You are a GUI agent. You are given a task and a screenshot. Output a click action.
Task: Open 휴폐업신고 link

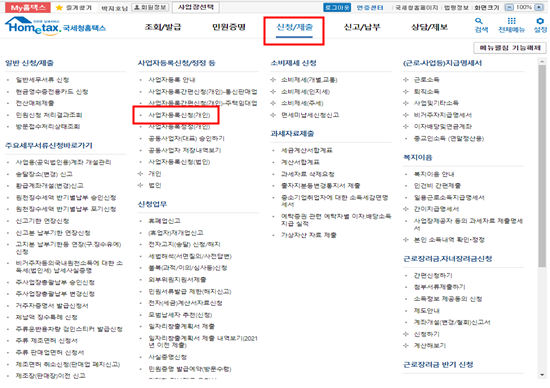pyautogui.click(x=164, y=221)
